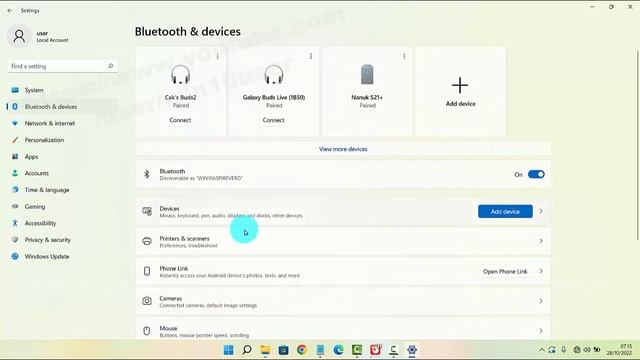Click View more devices link
This screenshot has width=640, height=360.
(343, 149)
